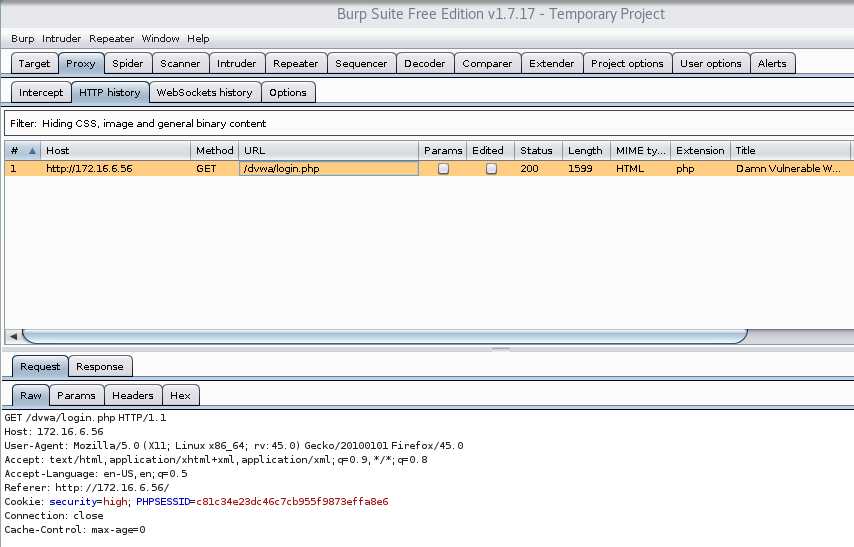The height and width of the screenshot is (547, 854).
Task: Click the Damn Vulnerable W... title cell
Action: pos(790,168)
